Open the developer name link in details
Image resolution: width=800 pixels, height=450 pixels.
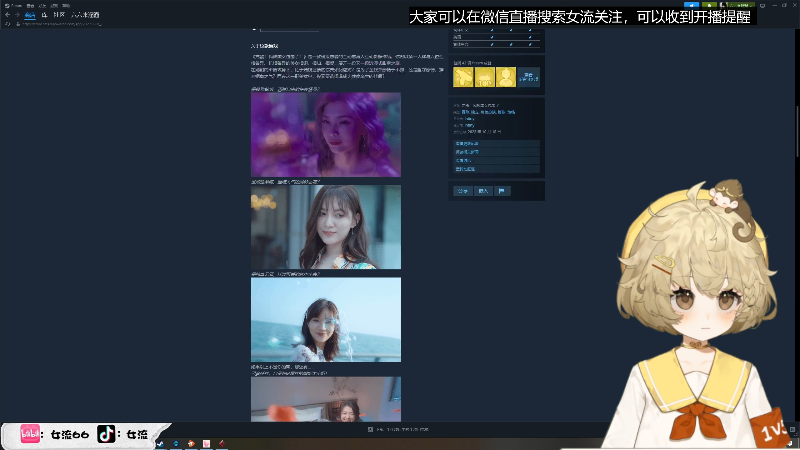pos(469,118)
